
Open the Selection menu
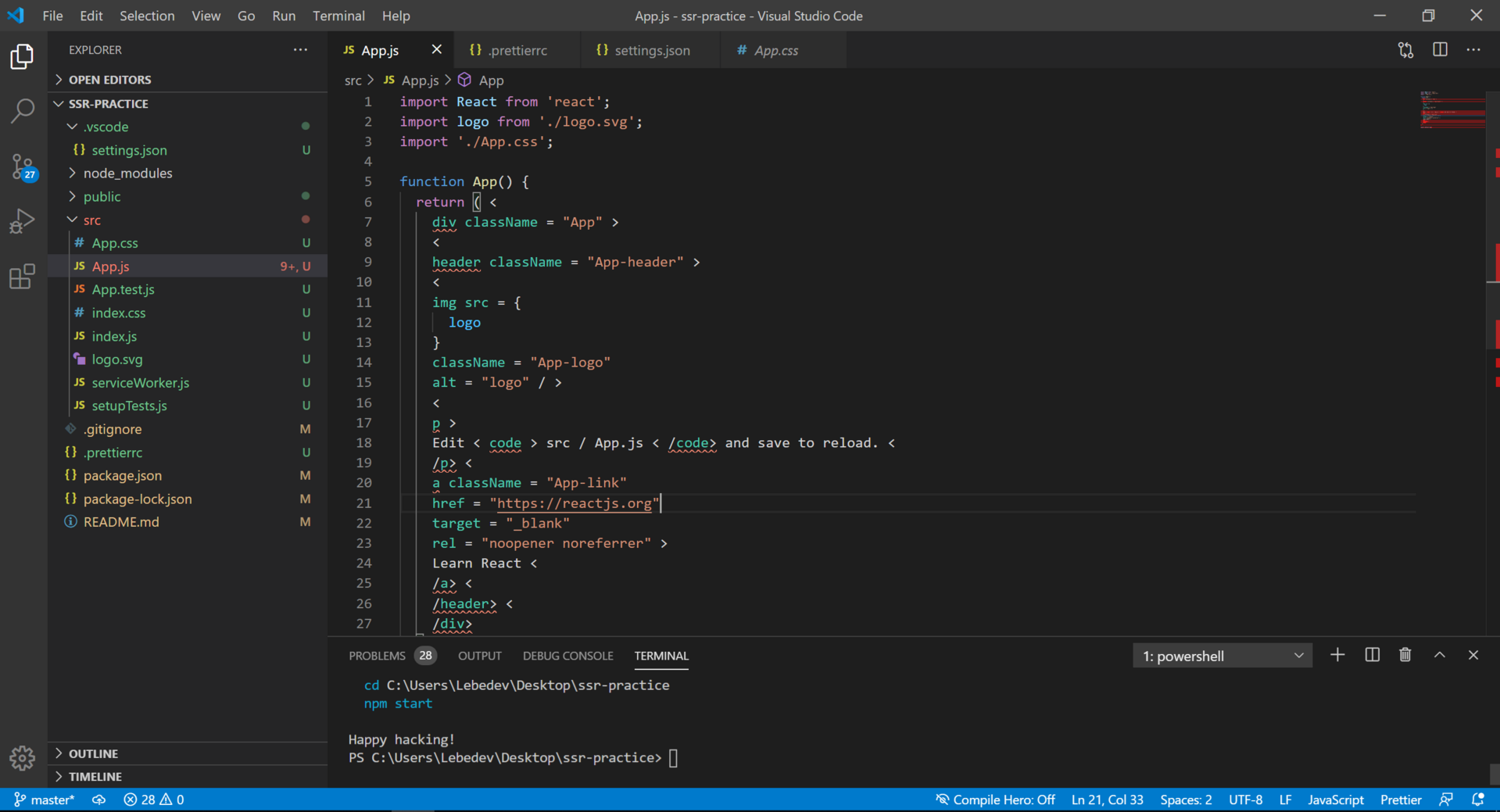pos(147,16)
